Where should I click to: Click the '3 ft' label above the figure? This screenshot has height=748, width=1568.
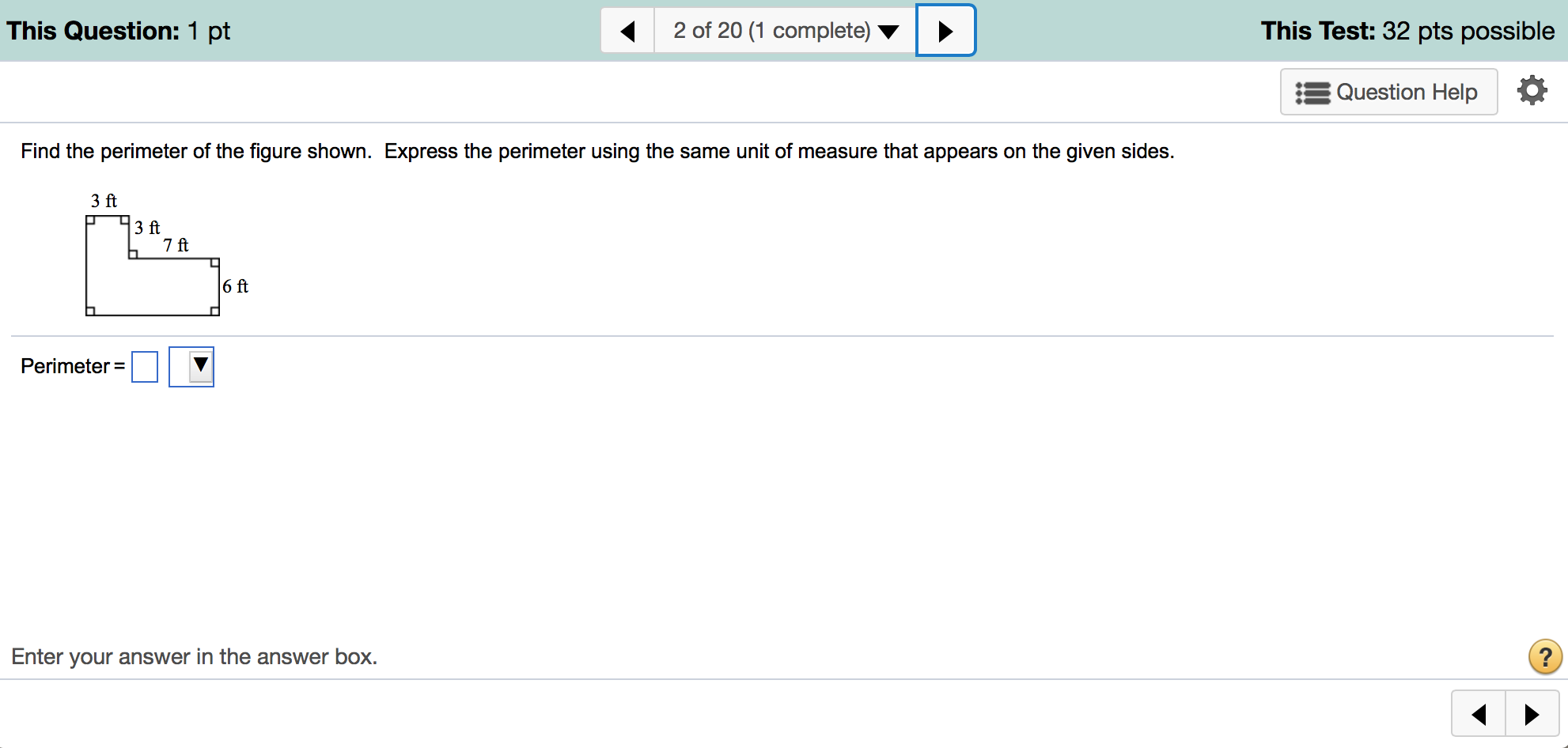(104, 201)
